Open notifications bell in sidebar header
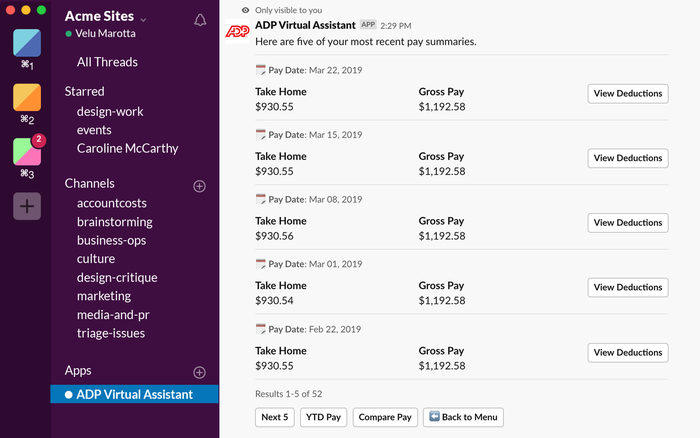 (200, 20)
